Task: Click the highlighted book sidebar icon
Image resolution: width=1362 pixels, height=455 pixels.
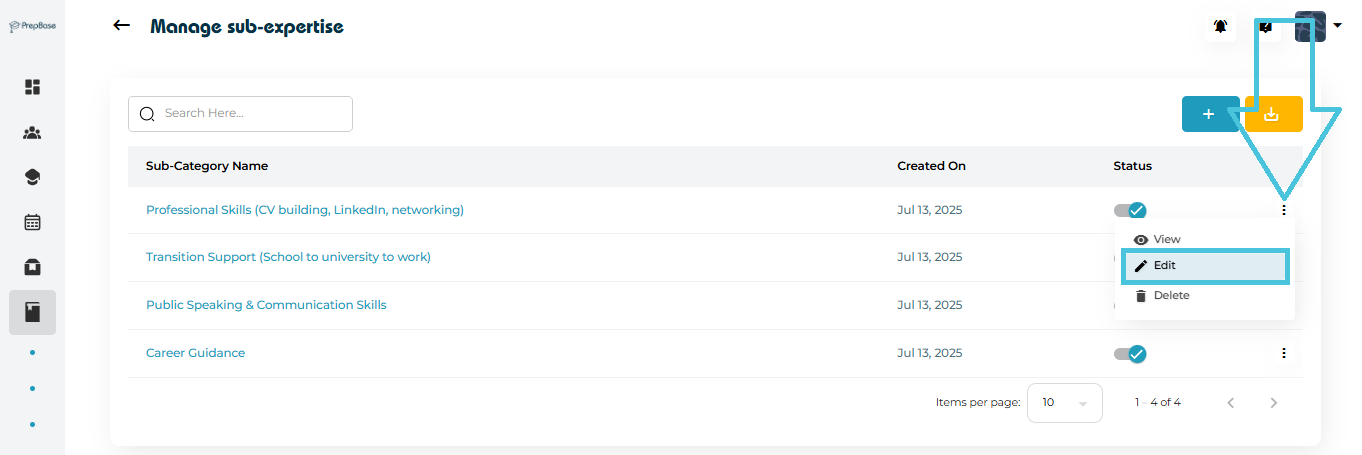Action: pos(32,313)
